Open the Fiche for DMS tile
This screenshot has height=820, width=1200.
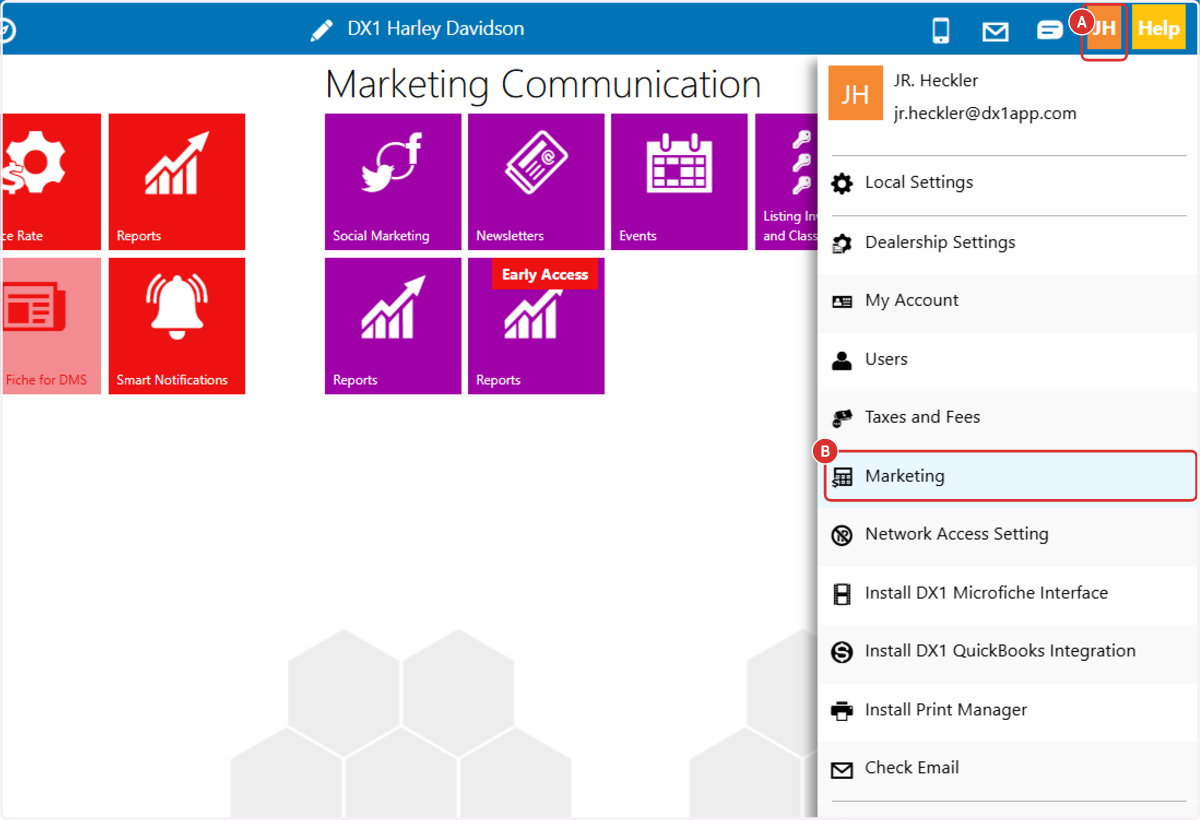pos(51,326)
